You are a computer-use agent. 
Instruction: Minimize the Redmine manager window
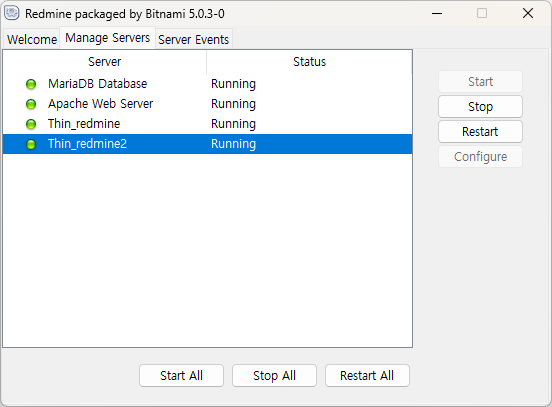click(x=437, y=13)
